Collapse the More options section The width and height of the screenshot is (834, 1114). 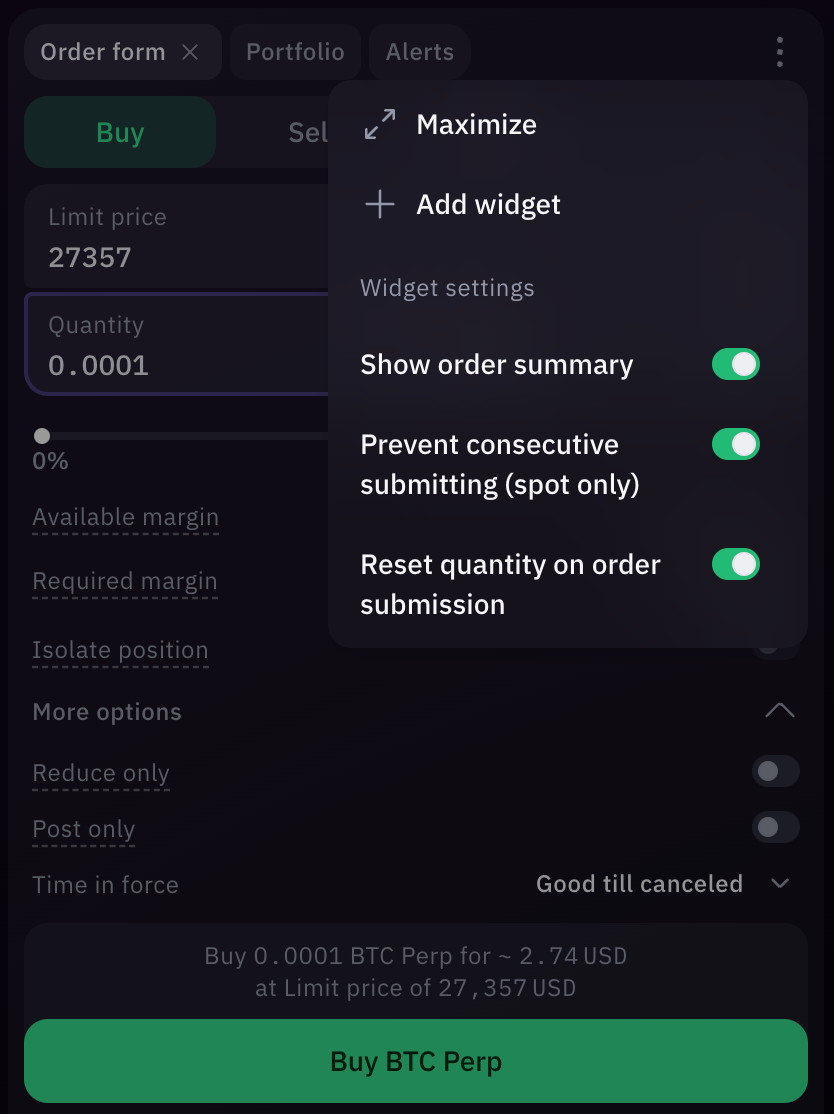click(x=779, y=710)
